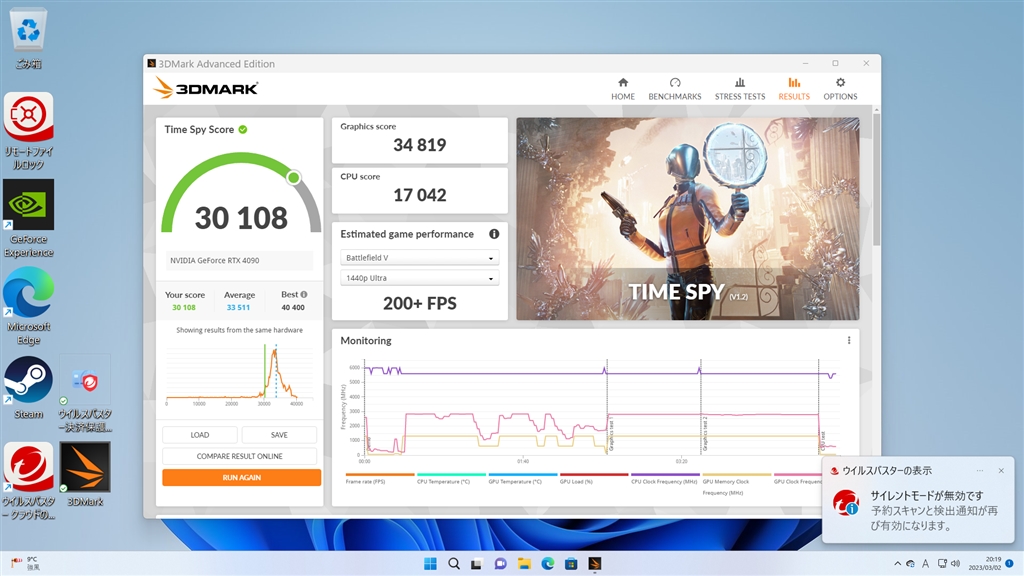Open the weather widget on taskbar
Image resolution: width=1024 pixels, height=576 pixels.
click(26, 563)
